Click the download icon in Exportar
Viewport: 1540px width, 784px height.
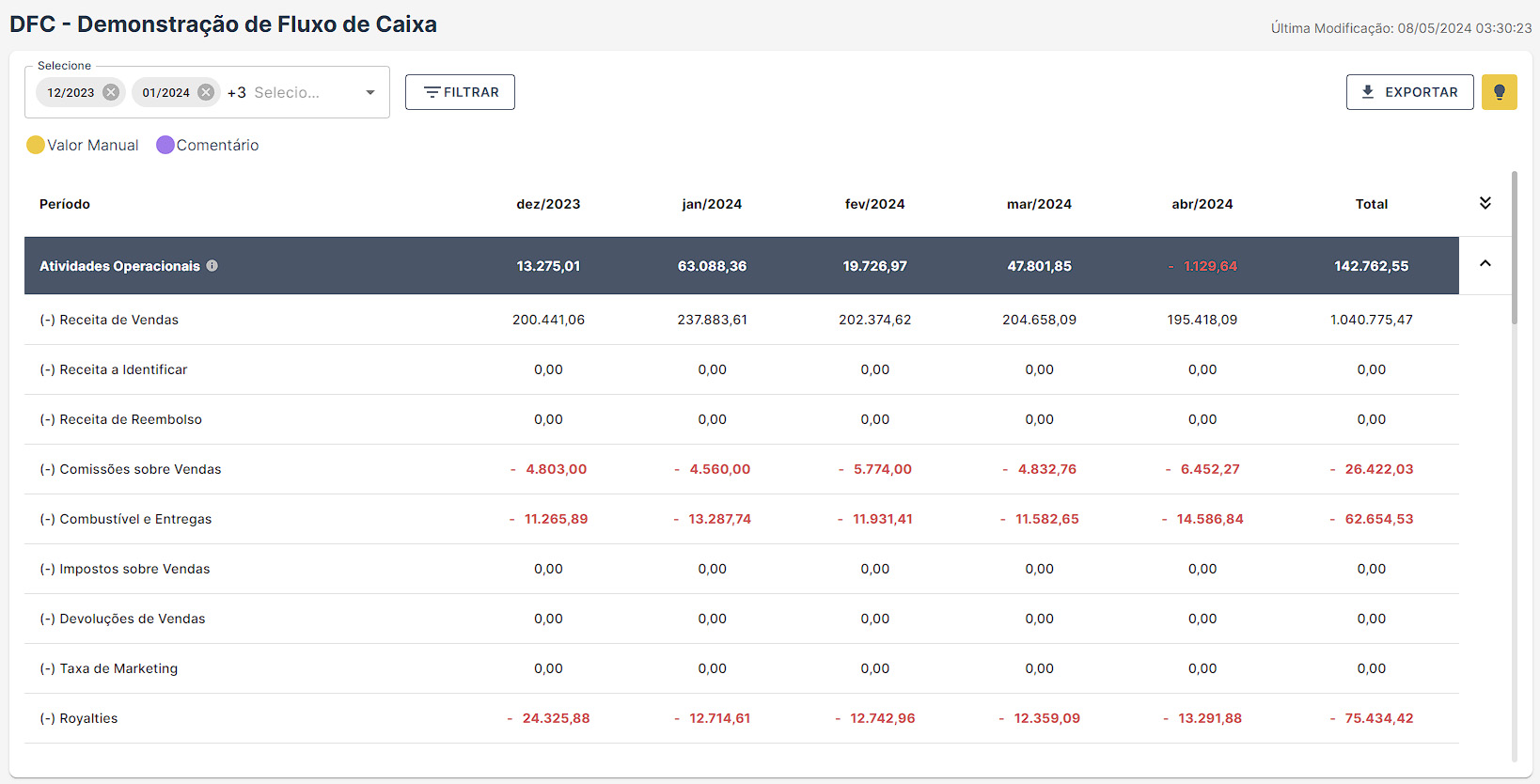[x=1368, y=92]
